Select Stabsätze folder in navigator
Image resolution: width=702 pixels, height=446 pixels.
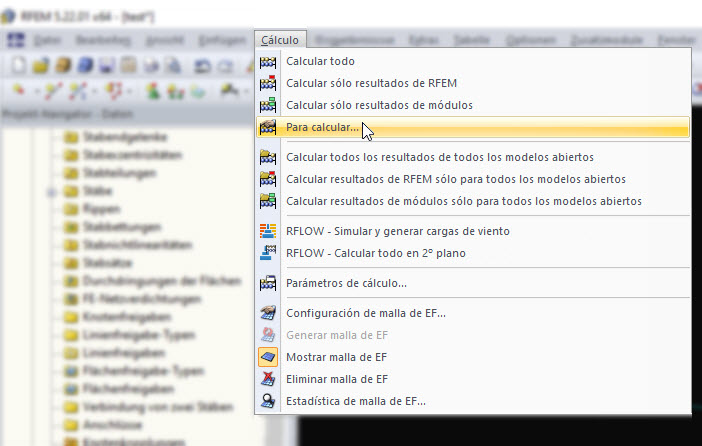pyautogui.click(x=107, y=263)
